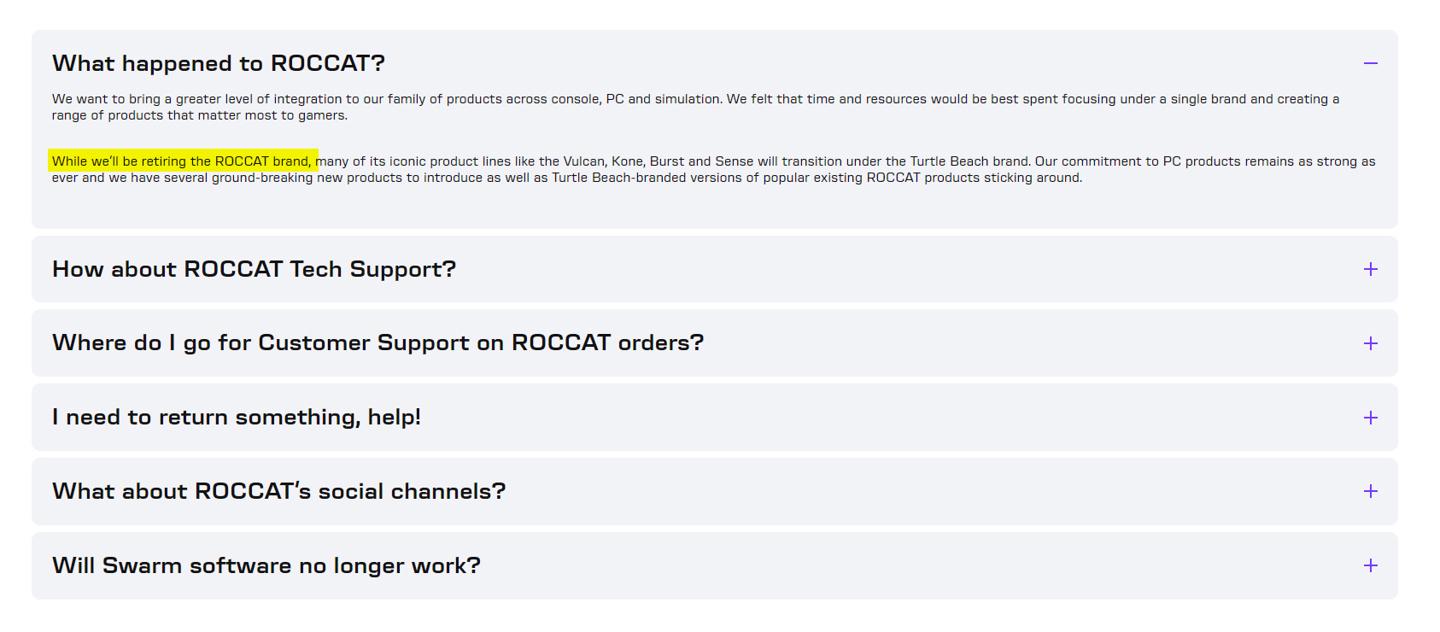Image resolution: width=1440 pixels, height=632 pixels.
Task: Collapse the 'What happened to ROCCAT?' minus icon
Action: pos(1370,63)
